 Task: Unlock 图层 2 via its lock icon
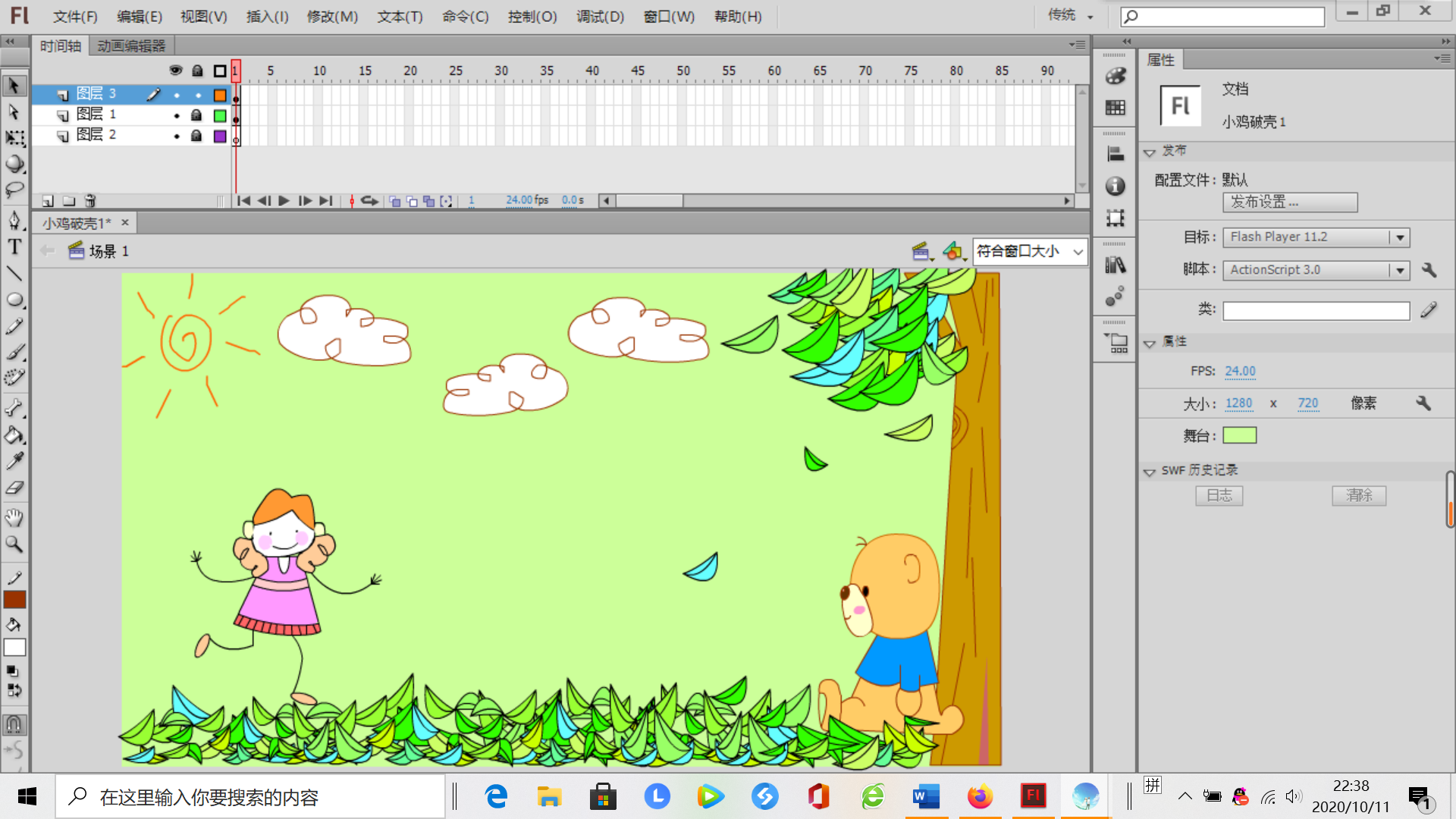(196, 136)
